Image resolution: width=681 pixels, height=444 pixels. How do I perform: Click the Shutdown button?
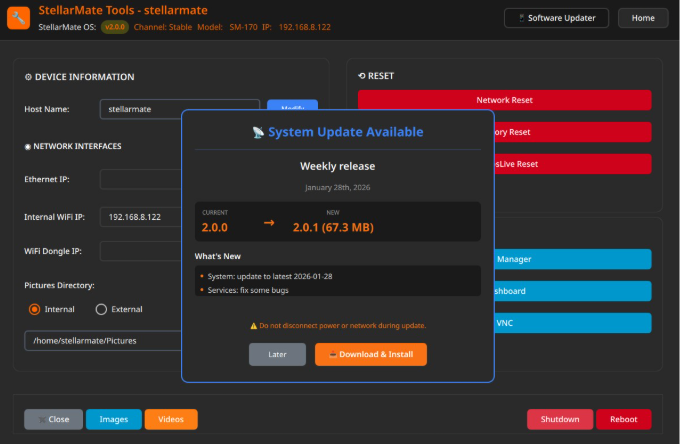[559, 419]
